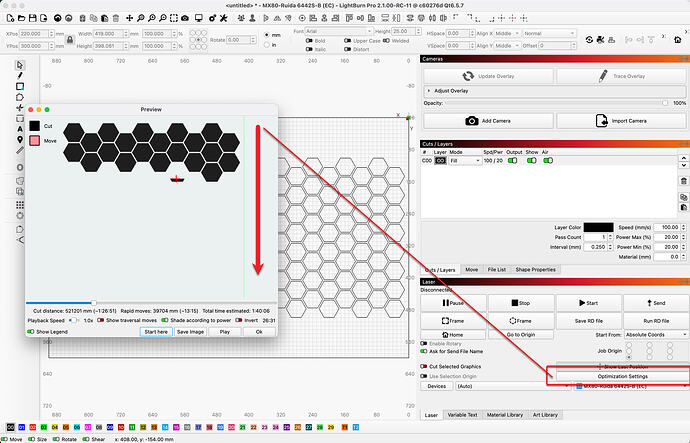Toggle the Italic text switch
Screen dimensions: 690x443
(309, 49)
